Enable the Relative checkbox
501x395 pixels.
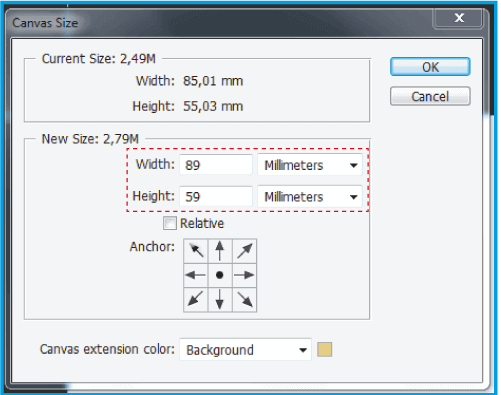tap(170, 223)
